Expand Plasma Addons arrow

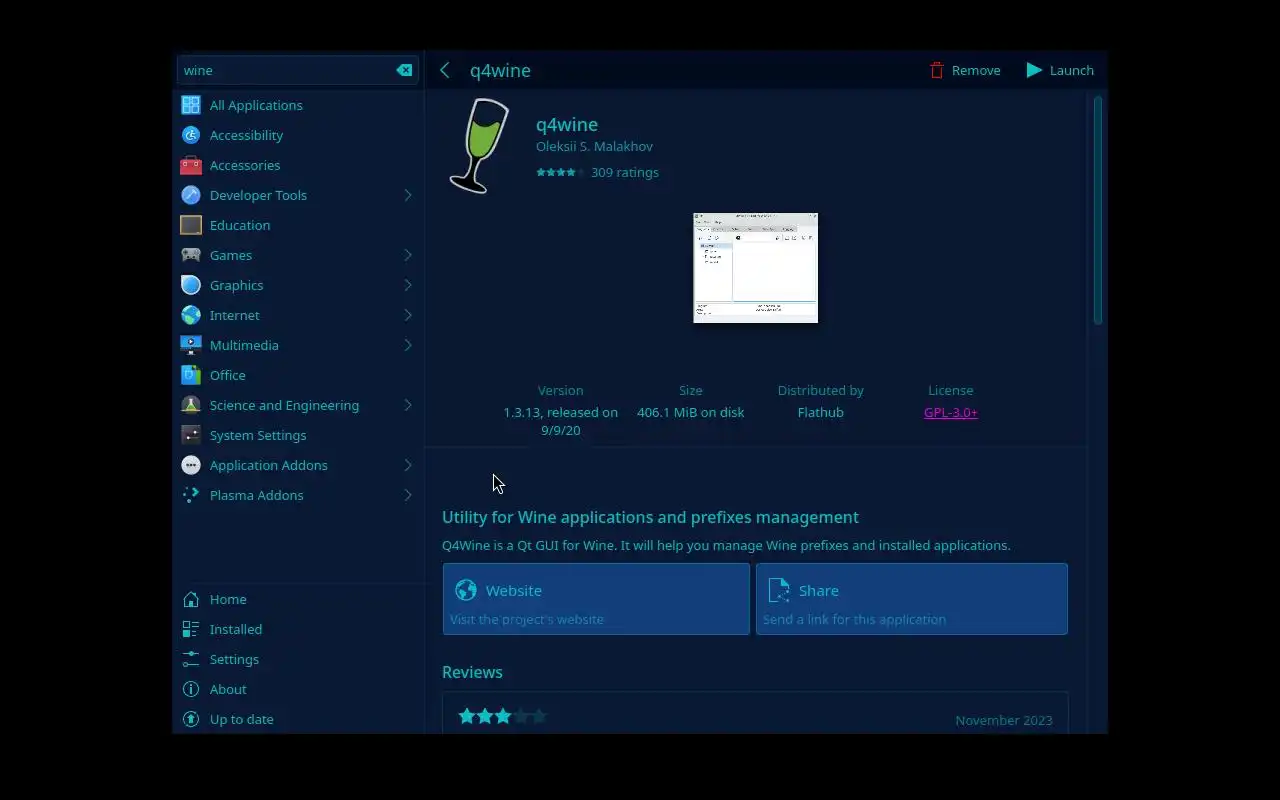(408, 495)
